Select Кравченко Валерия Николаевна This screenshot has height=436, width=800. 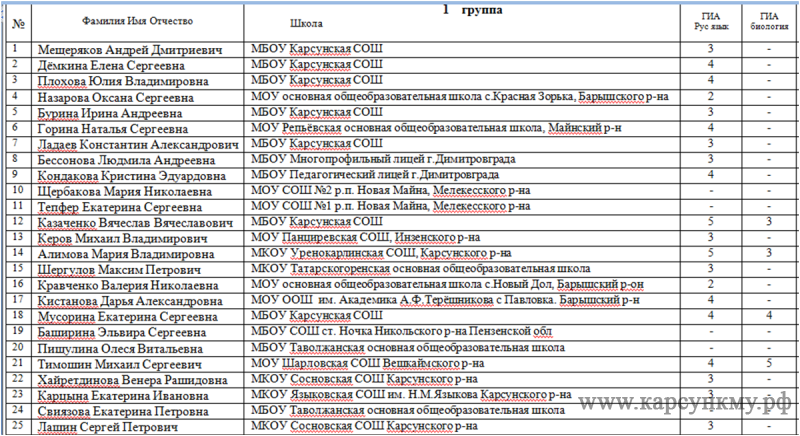pos(128,286)
